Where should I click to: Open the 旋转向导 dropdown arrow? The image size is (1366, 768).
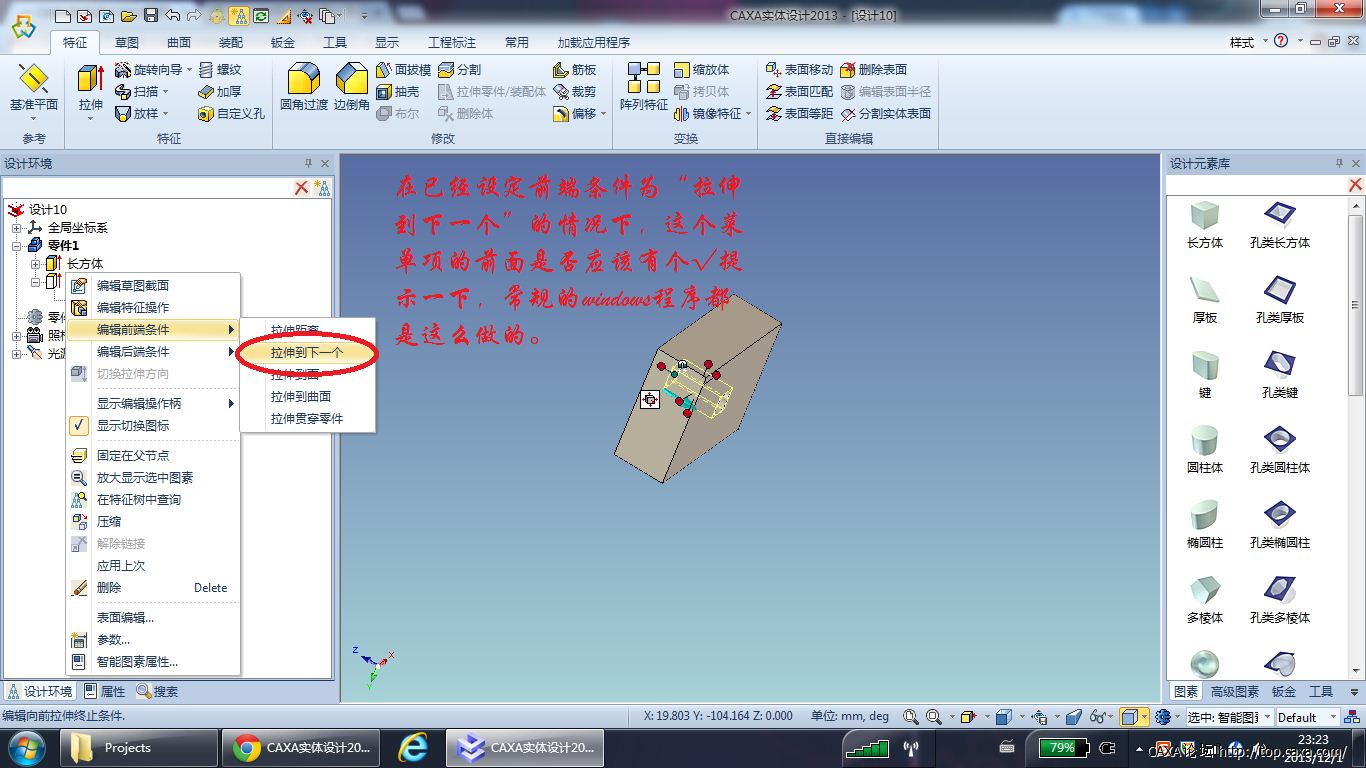189,70
